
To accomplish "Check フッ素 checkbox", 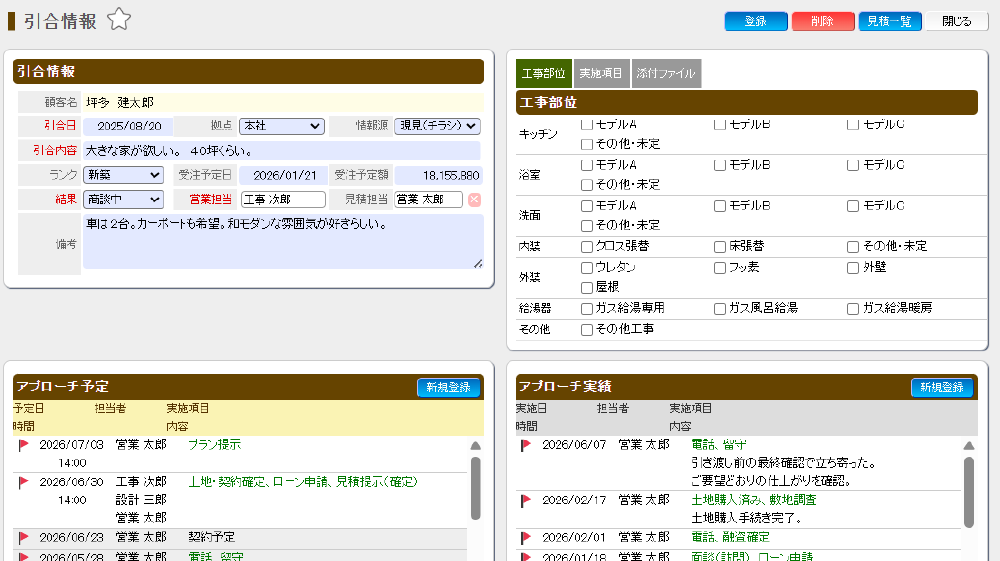I will (x=719, y=268).
